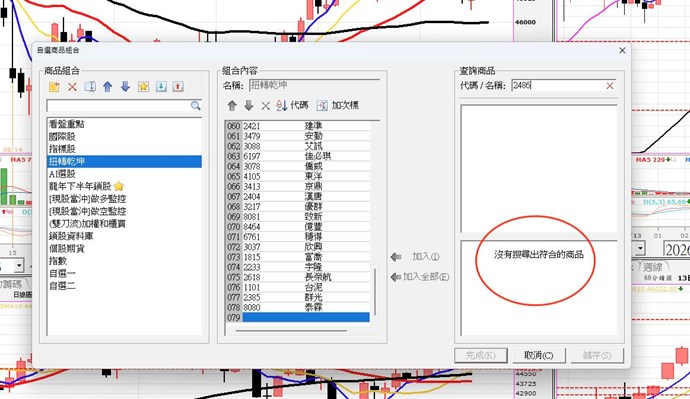Select row 075 長榮航

(x=298, y=277)
